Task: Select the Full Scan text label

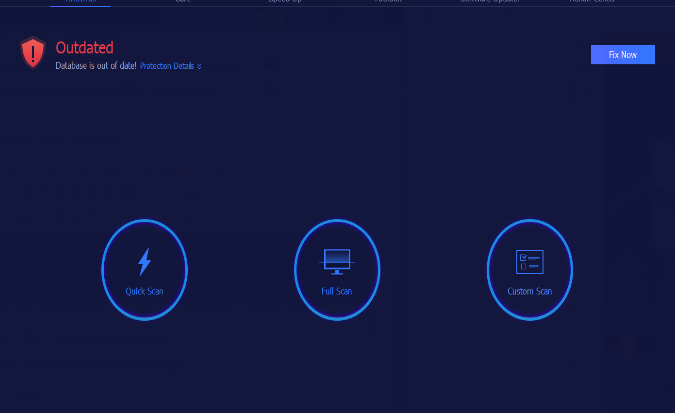Action: point(336,292)
